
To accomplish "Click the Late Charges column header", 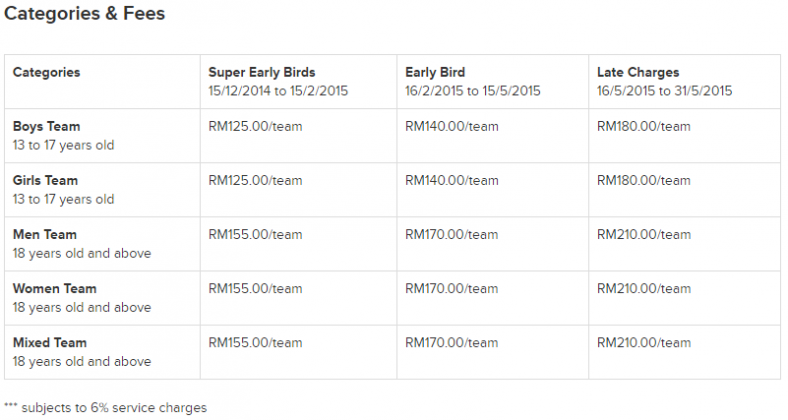I will click(638, 72).
